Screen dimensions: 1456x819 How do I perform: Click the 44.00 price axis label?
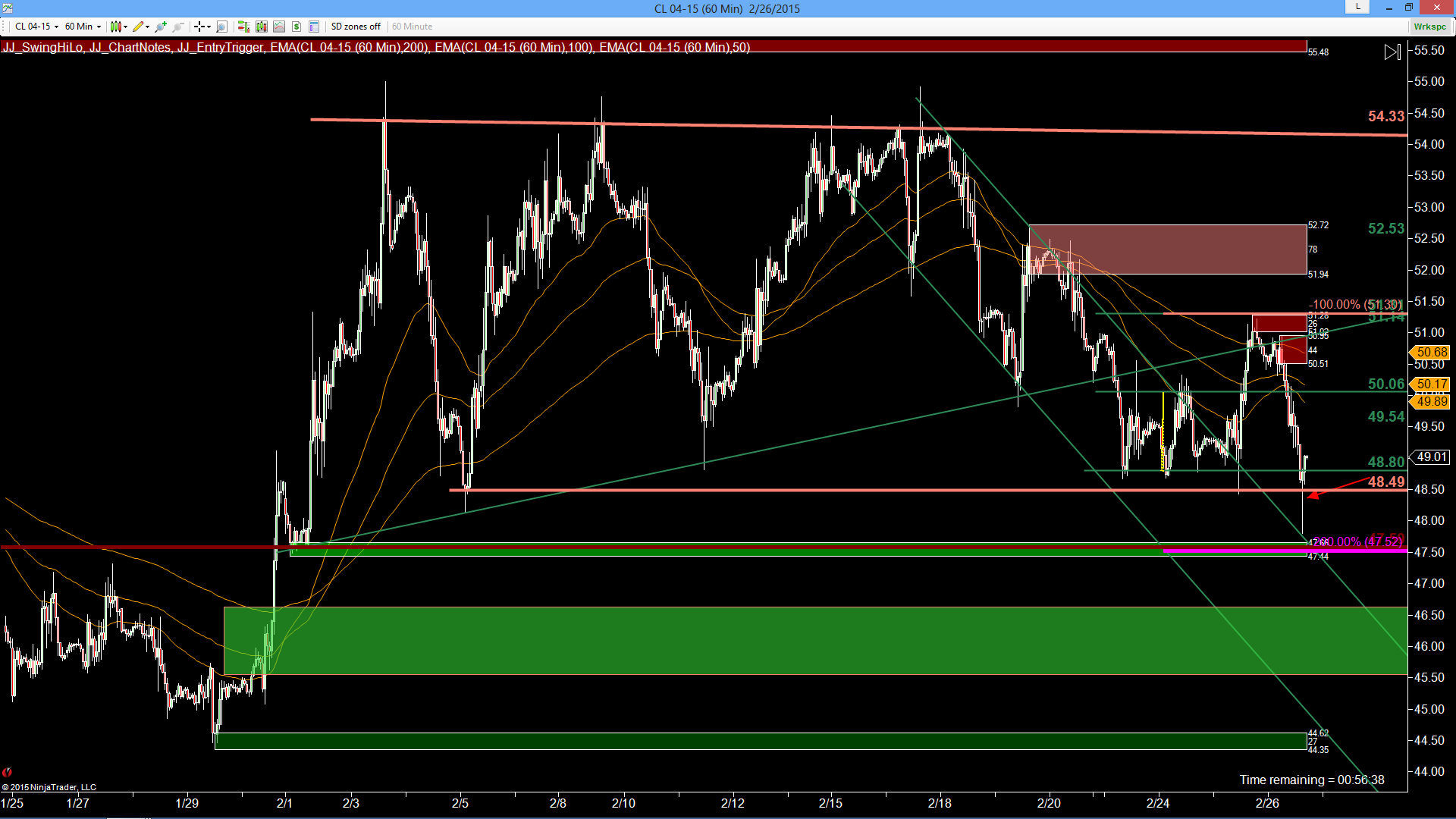coord(1429,771)
